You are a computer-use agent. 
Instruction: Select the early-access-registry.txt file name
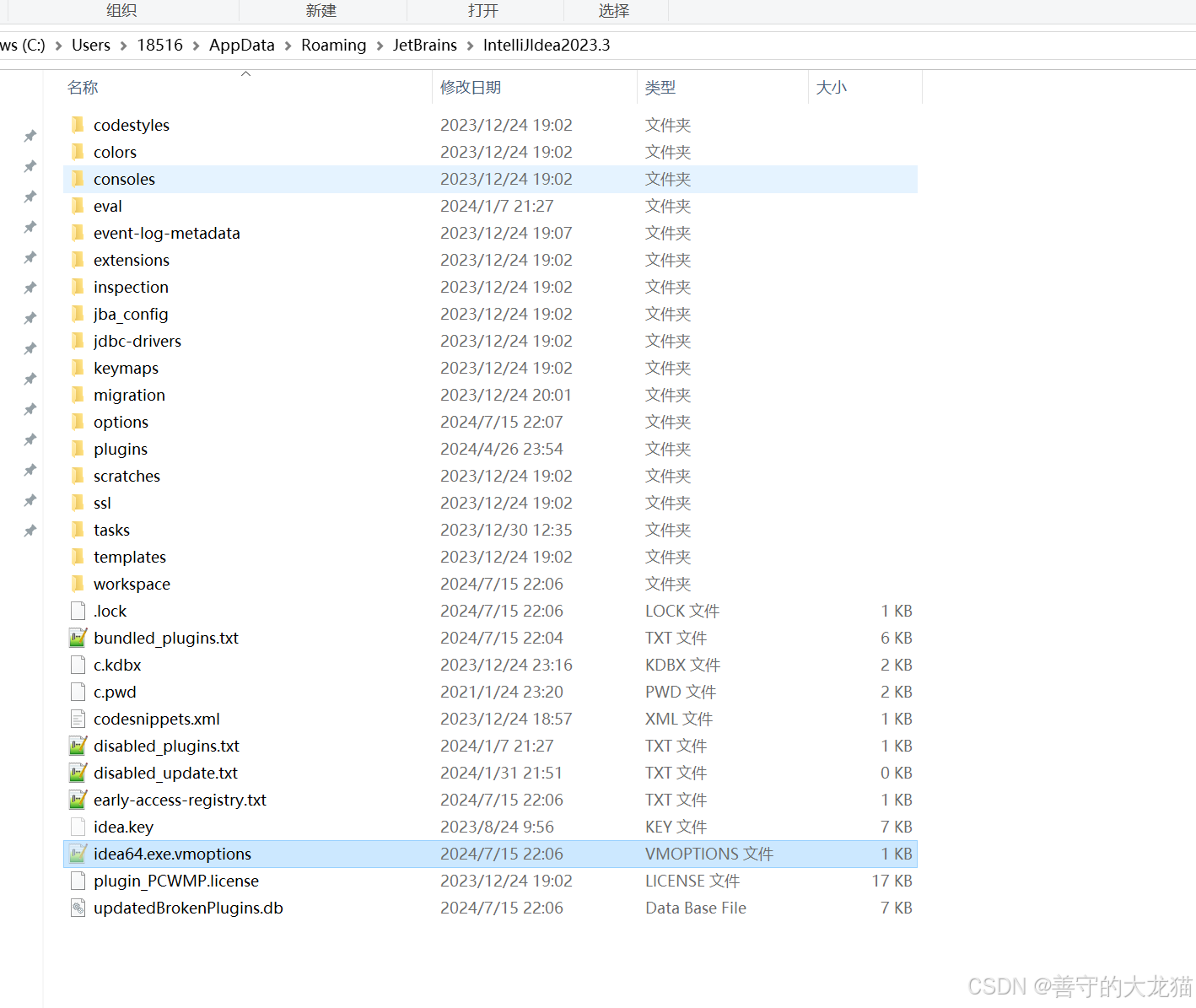coord(180,800)
